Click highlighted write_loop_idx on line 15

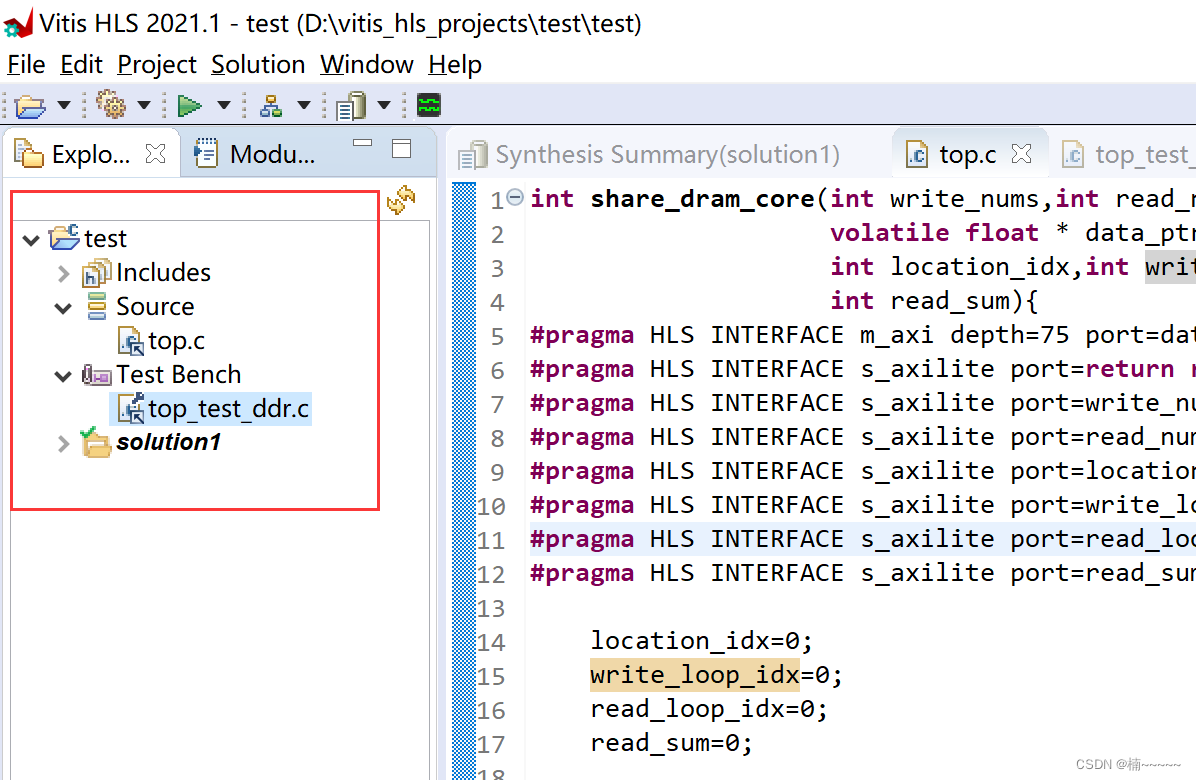tap(695, 676)
